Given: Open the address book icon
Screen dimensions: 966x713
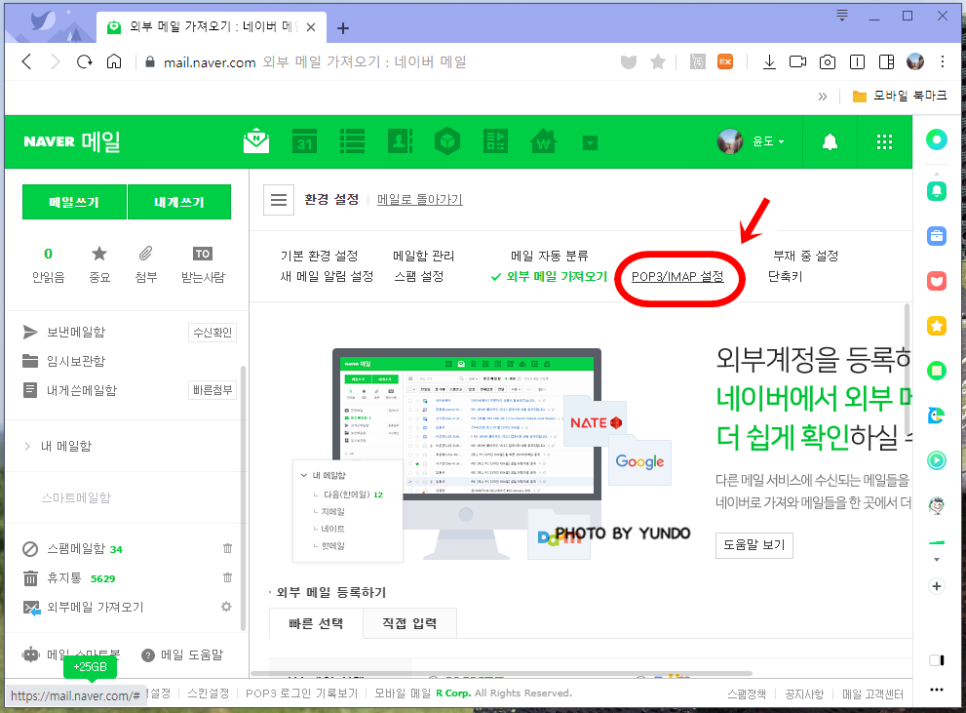Looking at the screenshot, I should pyautogui.click(x=400, y=142).
